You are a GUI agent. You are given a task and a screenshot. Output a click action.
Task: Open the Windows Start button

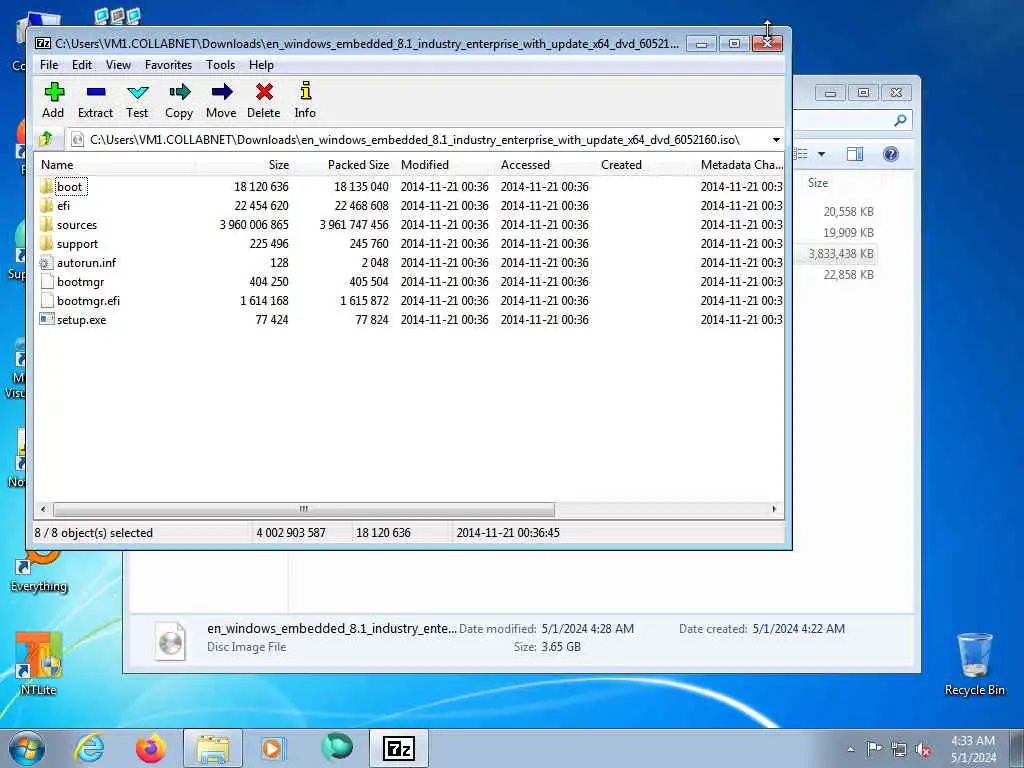point(27,748)
